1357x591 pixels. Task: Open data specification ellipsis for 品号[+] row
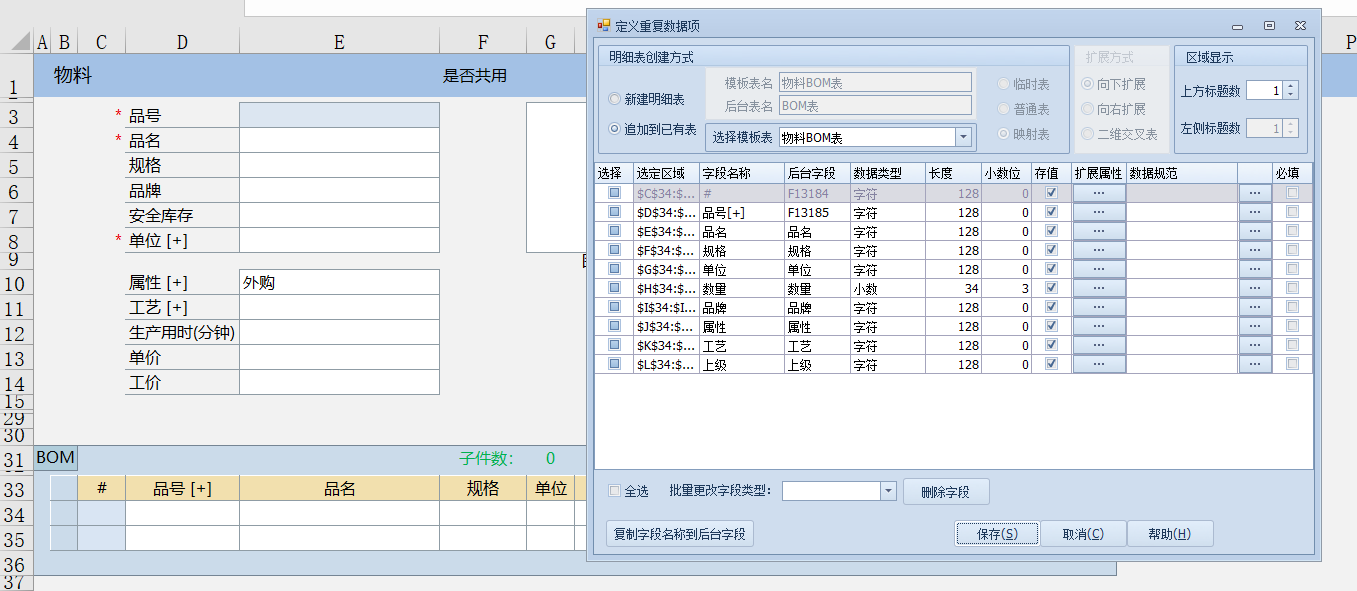[x=1254, y=212]
